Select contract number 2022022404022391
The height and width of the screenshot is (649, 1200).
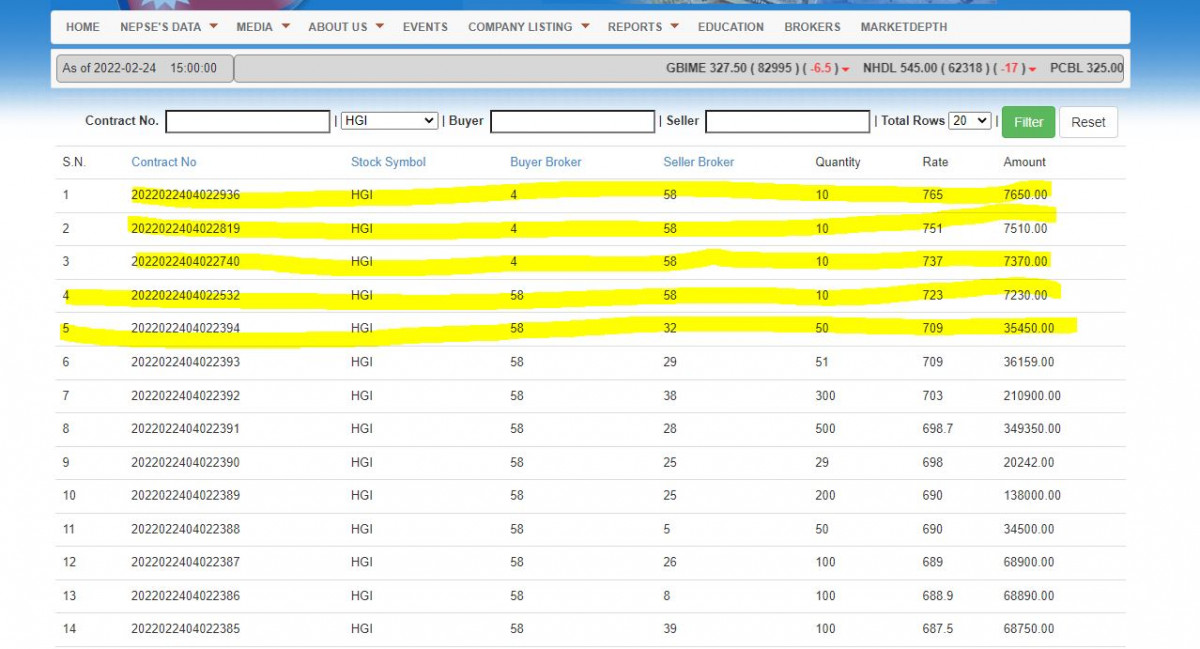[185, 428]
